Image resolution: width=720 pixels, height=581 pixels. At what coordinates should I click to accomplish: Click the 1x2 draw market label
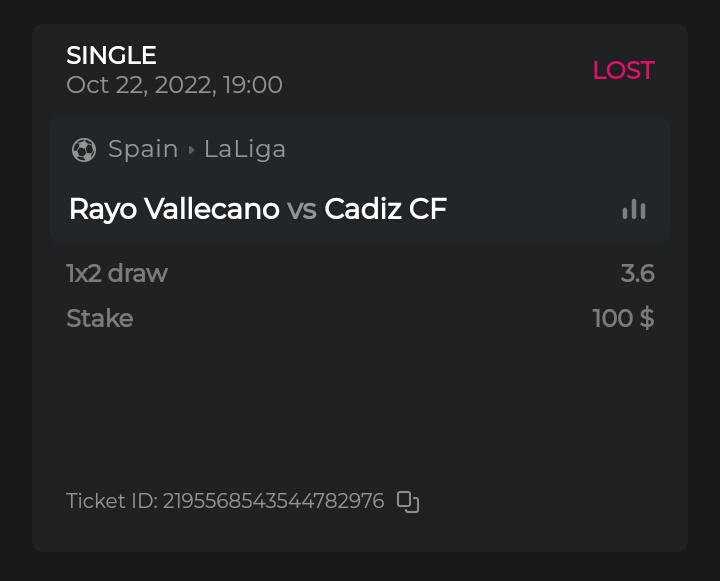117,273
